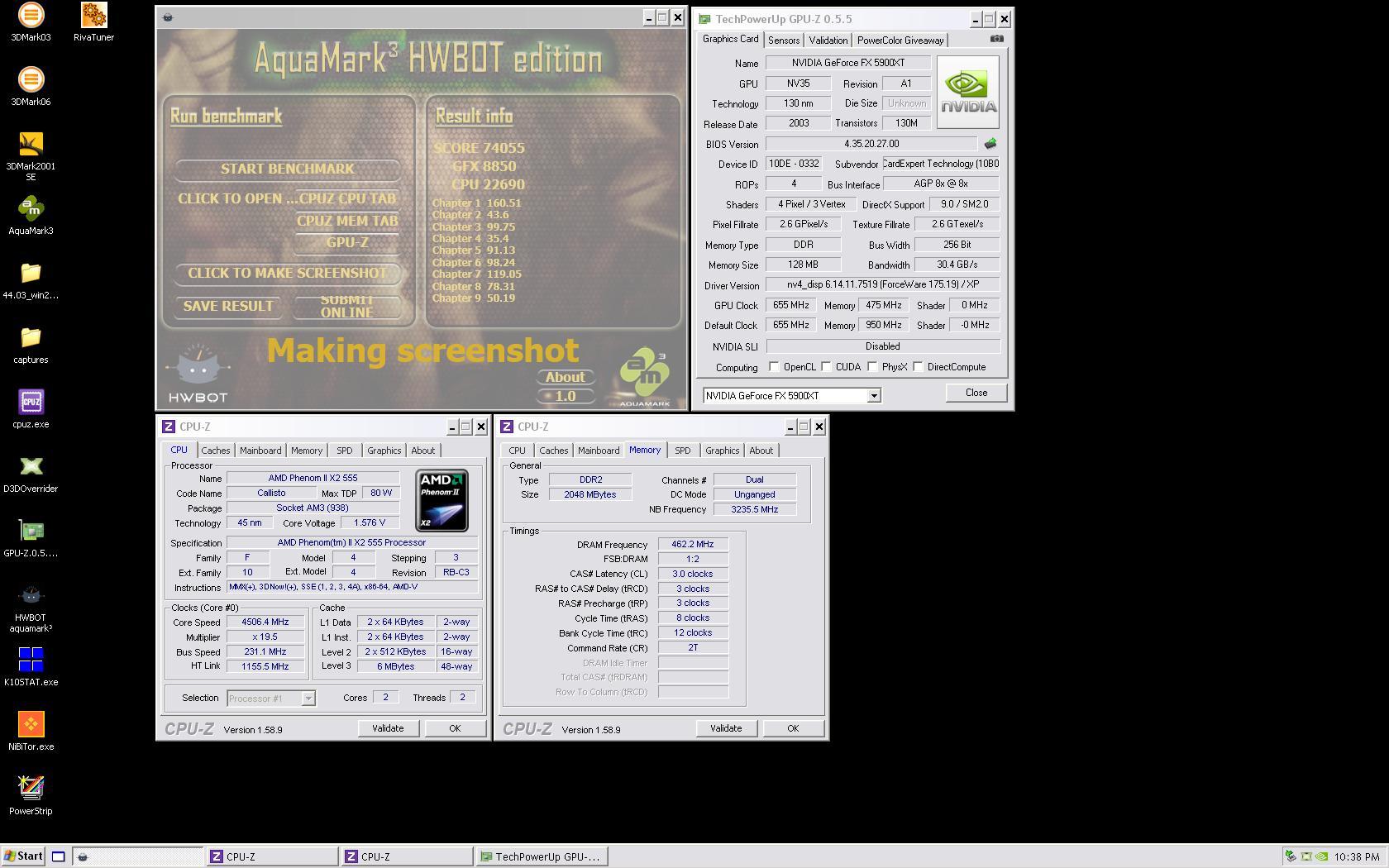The height and width of the screenshot is (868, 1389).
Task: Select the TechPowerUp GPU-Z taskbar button
Action: pyautogui.click(x=542, y=856)
